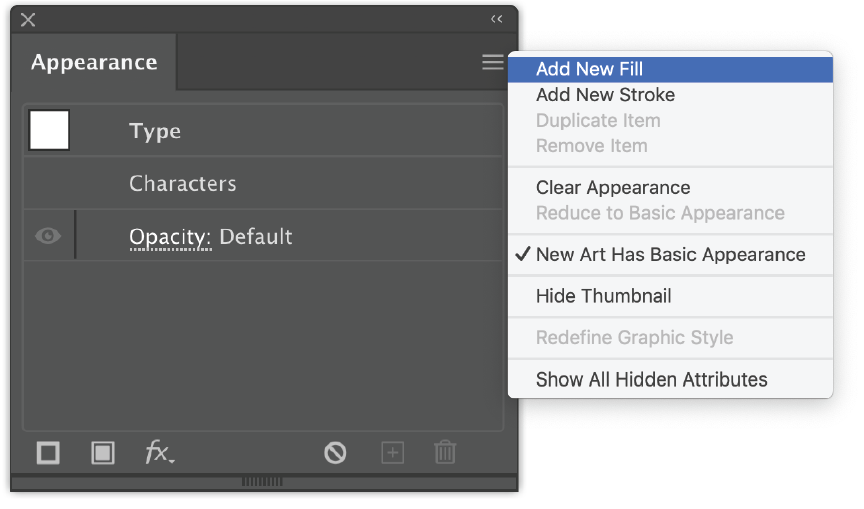
Task: Collapse the panel with double-chevron icon
Action: 496,19
